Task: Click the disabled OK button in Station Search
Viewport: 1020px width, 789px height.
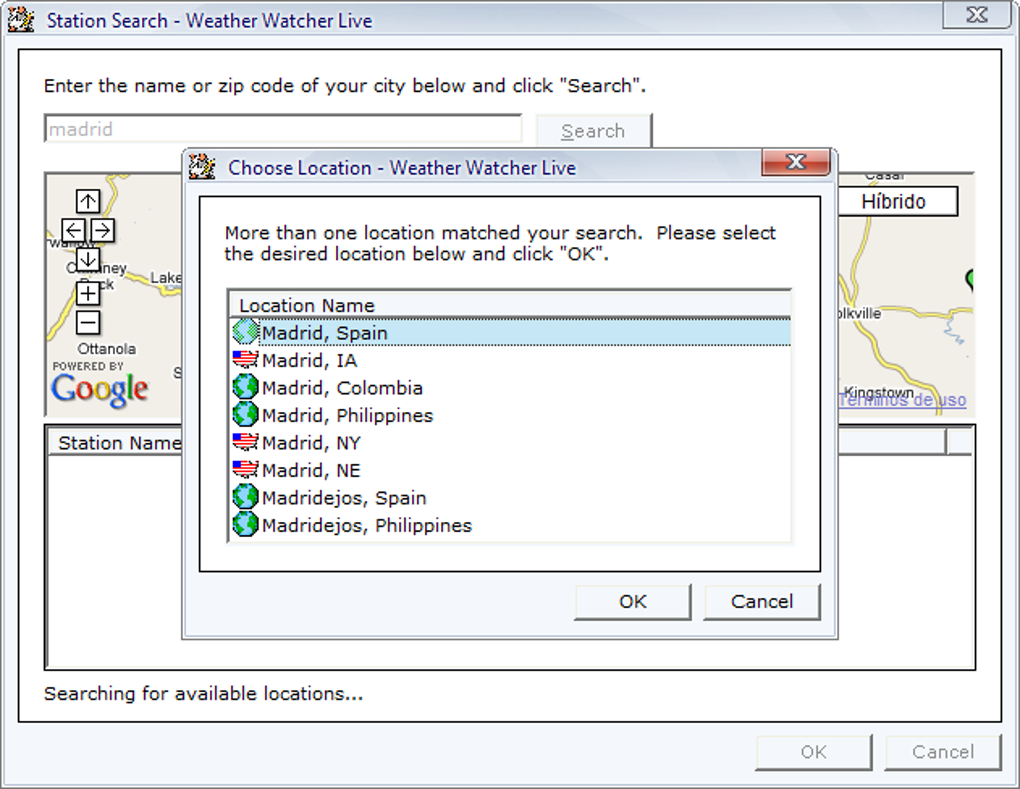Action: point(813,752)
